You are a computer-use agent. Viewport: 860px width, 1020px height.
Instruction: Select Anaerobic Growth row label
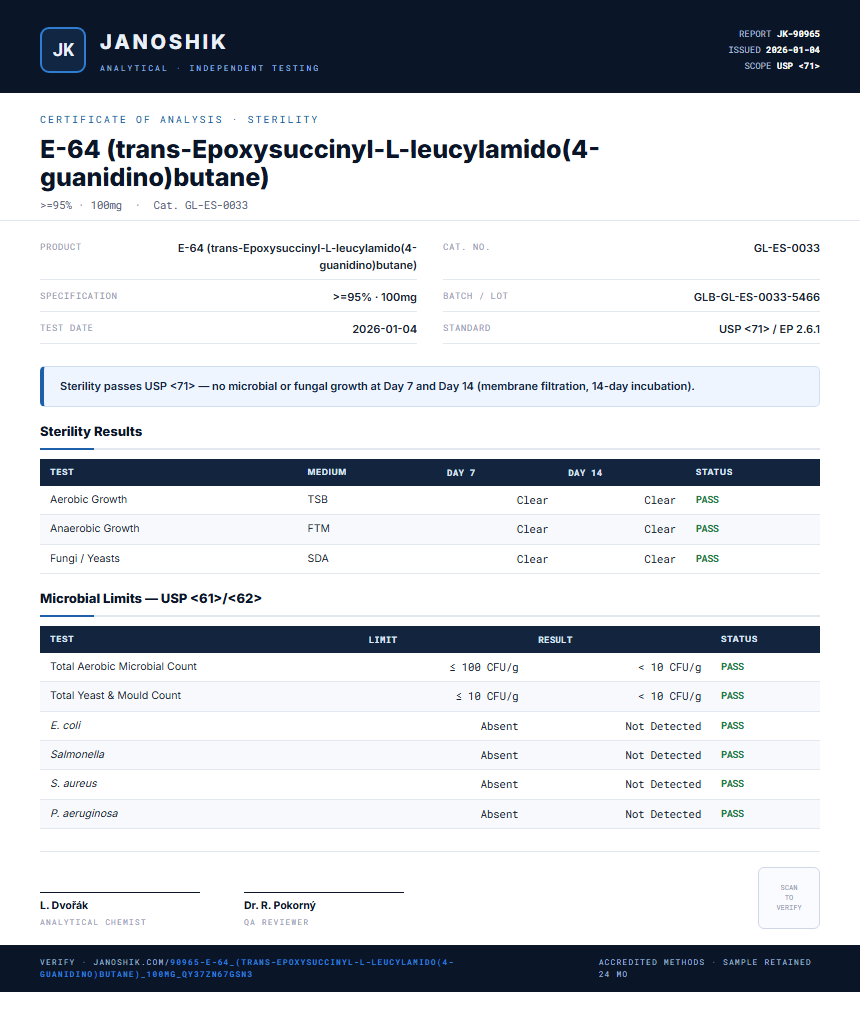point(94,529)
